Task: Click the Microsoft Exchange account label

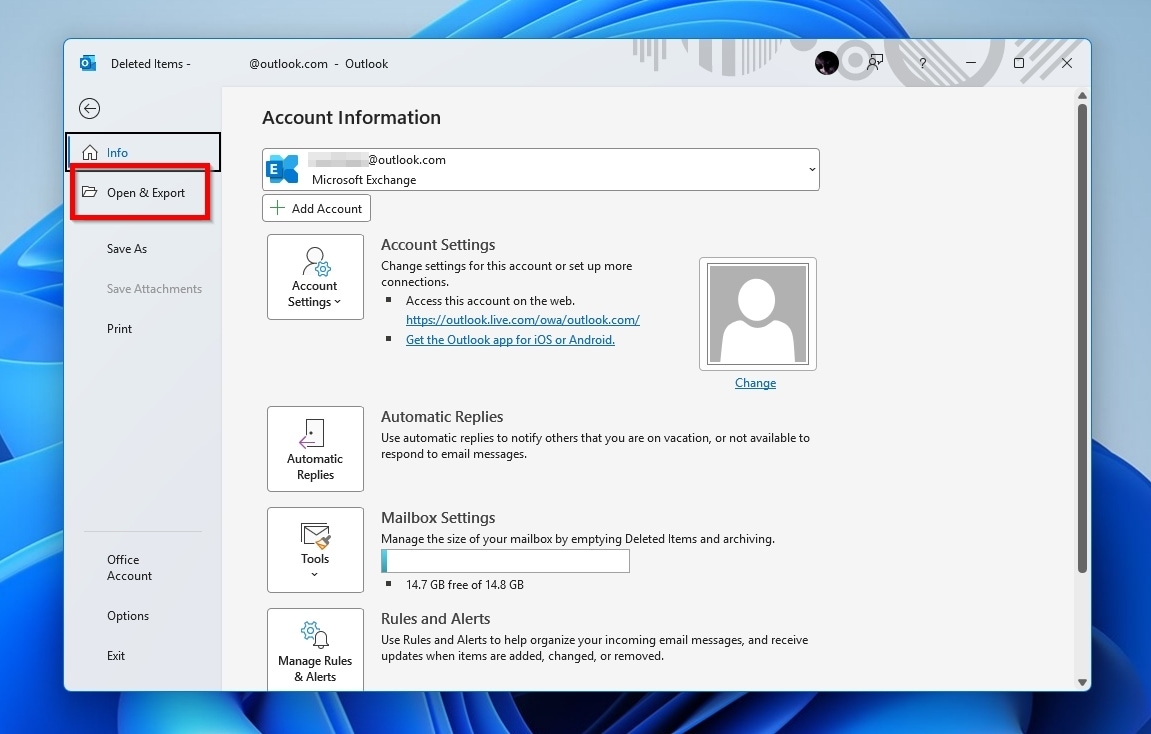Action: pos(364,180)
